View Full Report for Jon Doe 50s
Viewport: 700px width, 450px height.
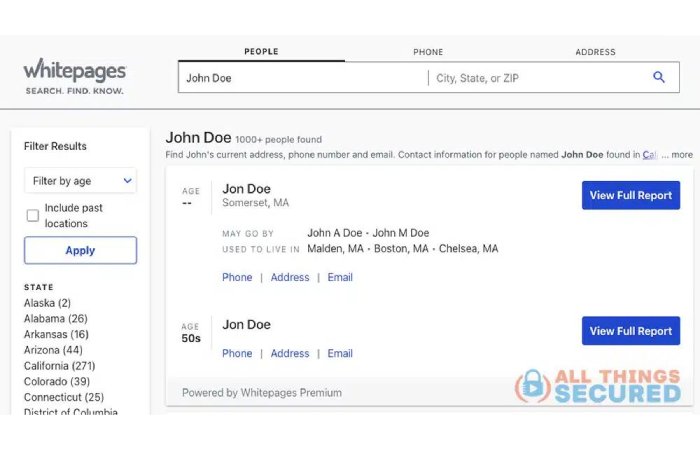click(631, 331)
